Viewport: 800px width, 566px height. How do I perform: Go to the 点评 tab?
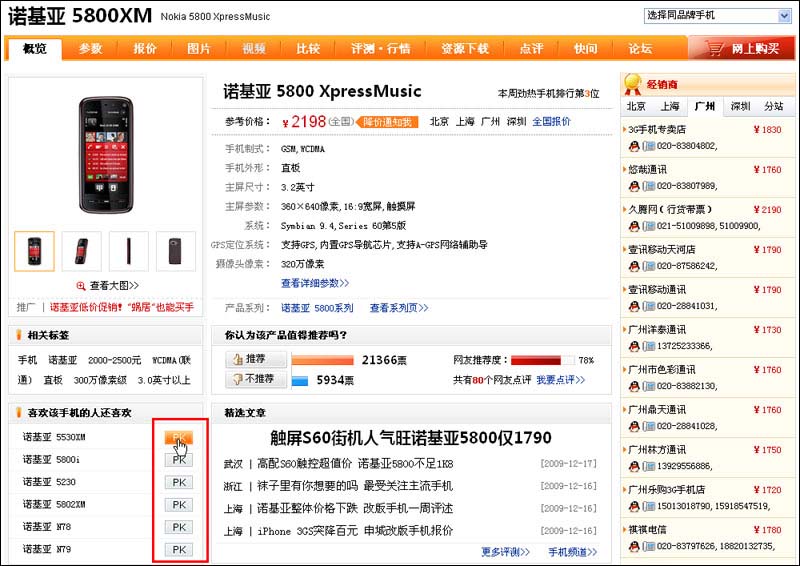(531, 48)
